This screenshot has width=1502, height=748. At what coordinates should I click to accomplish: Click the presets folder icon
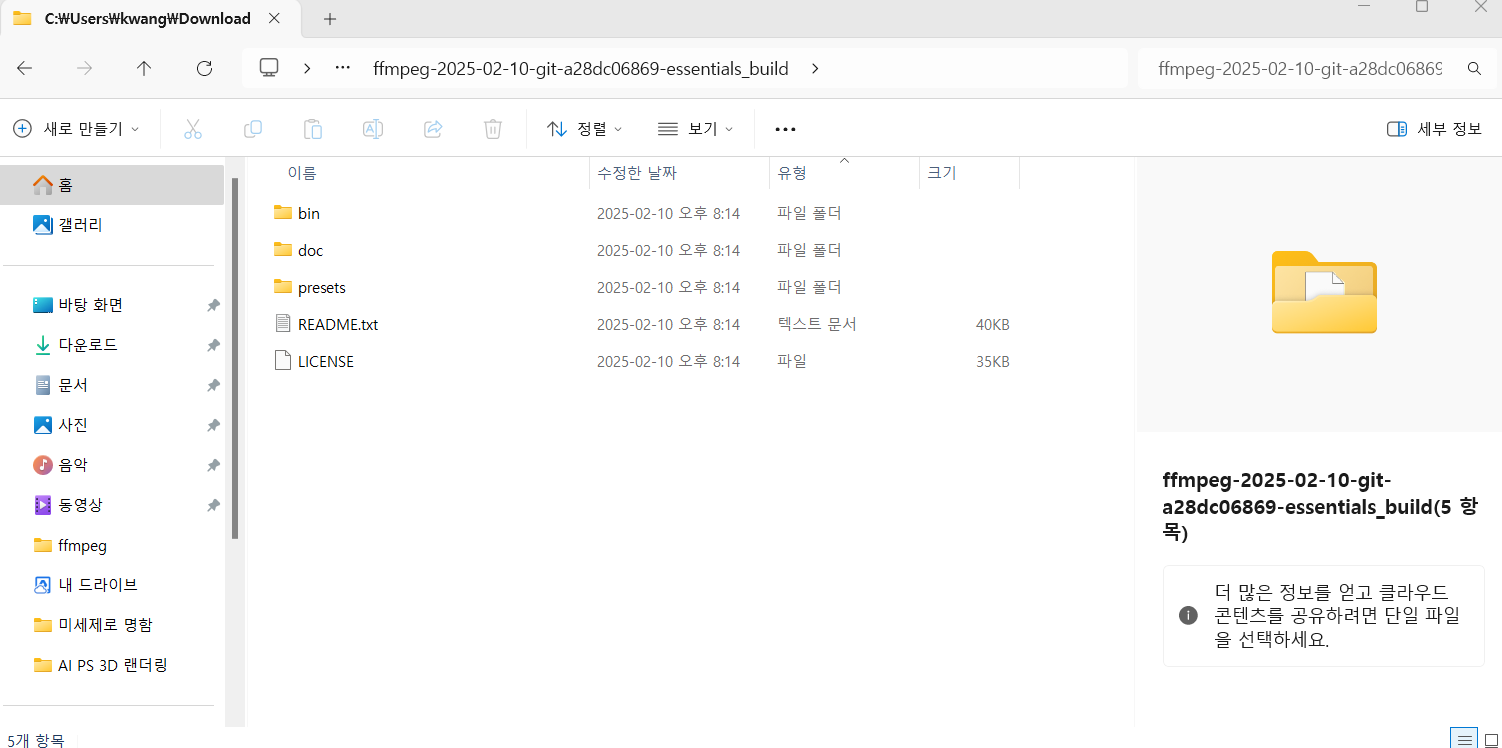282,287
